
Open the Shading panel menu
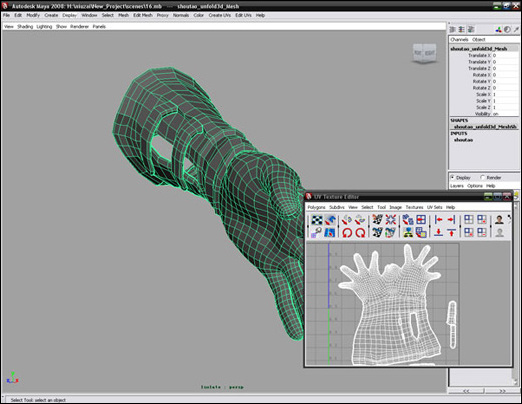coord(25,27)
